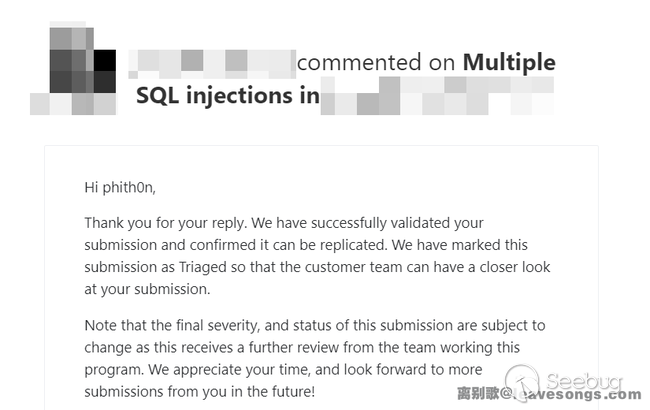Screen dimensions: 650x410
Task: Click the "Hi phith0n," greeting line
Action: click(x=120, y=187)
